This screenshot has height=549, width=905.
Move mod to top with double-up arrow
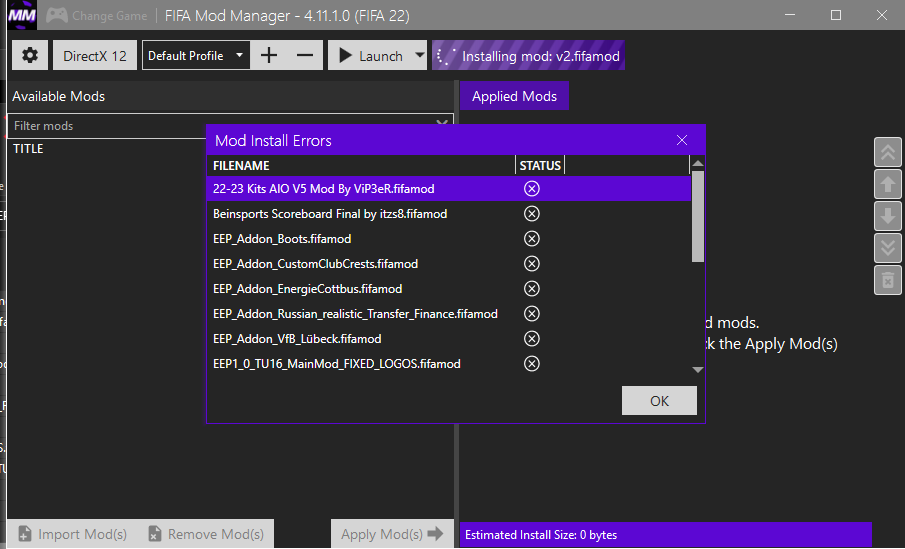pos(888,152)
